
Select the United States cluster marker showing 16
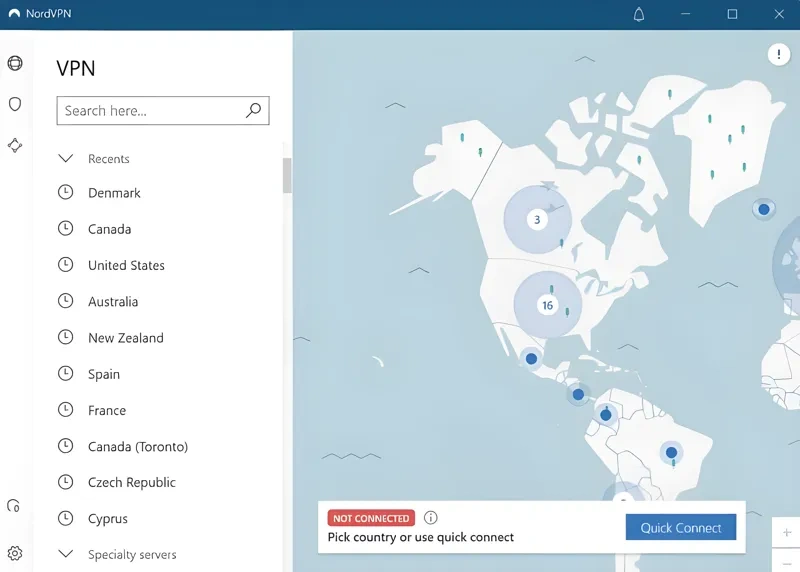[547, 305]
